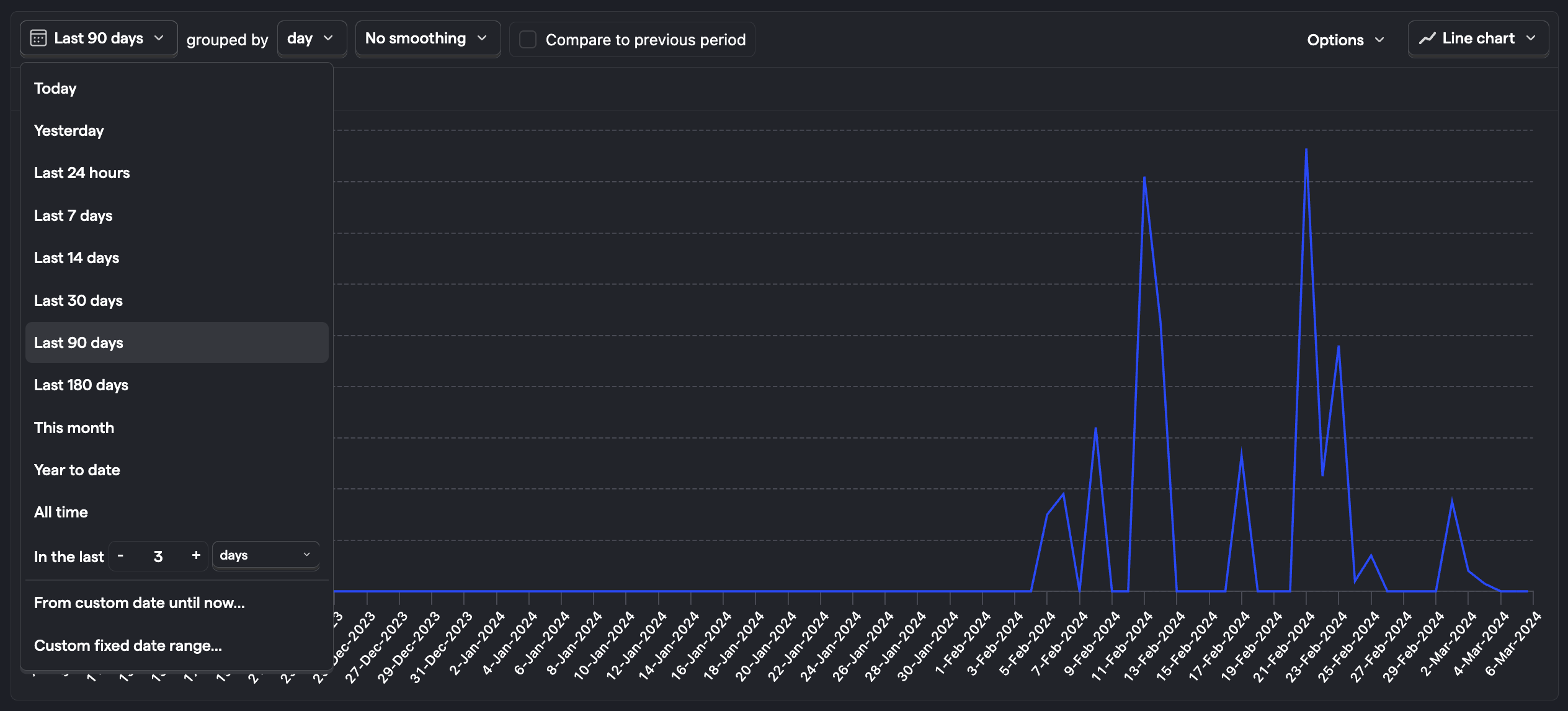Choose Last 180 days range

click(x=177, y=385)
